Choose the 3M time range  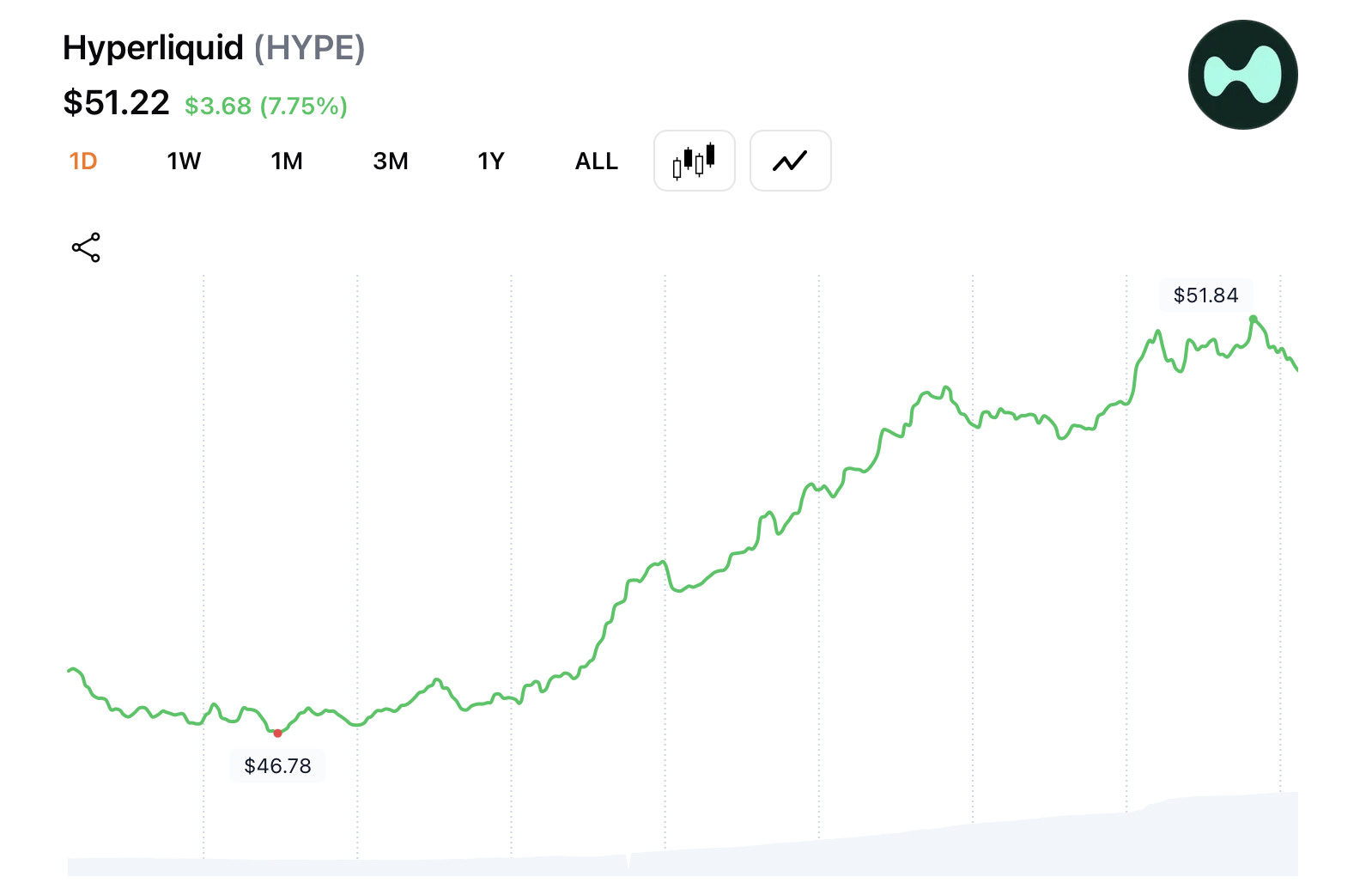click(x=391, y=161)
